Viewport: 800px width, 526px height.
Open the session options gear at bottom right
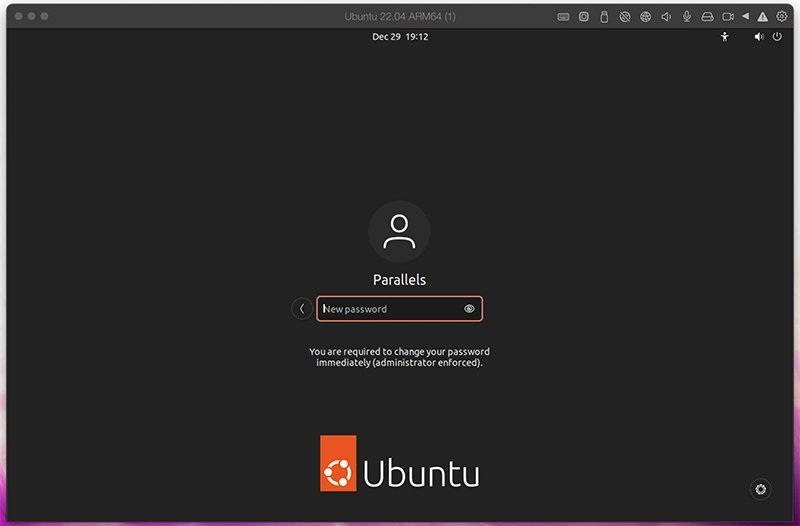point(760,489)
